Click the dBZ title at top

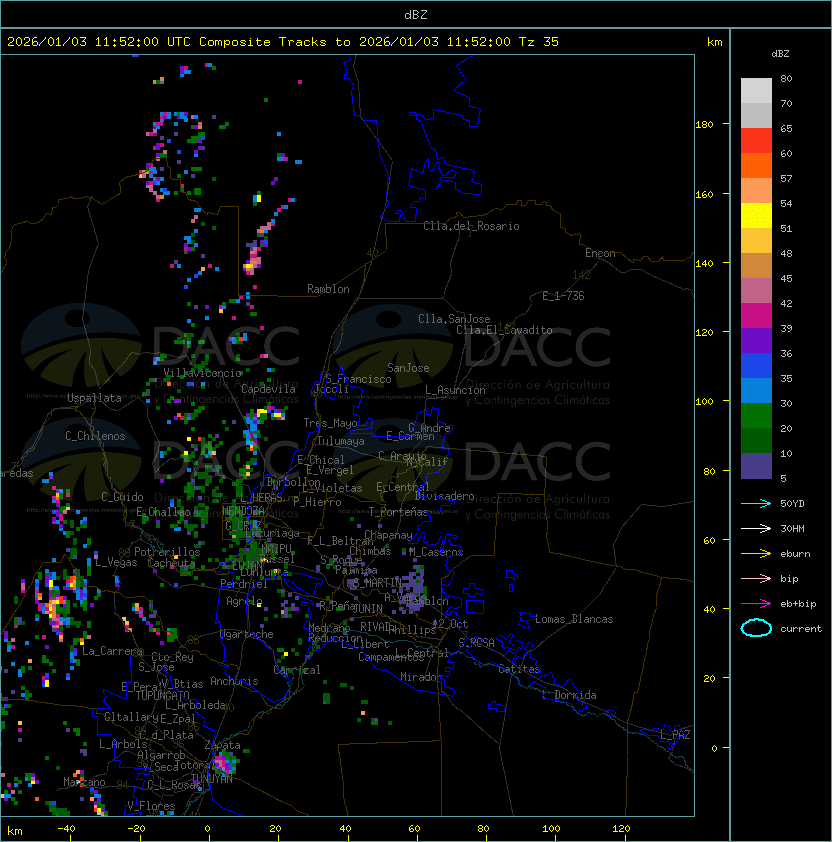(416, 14)
